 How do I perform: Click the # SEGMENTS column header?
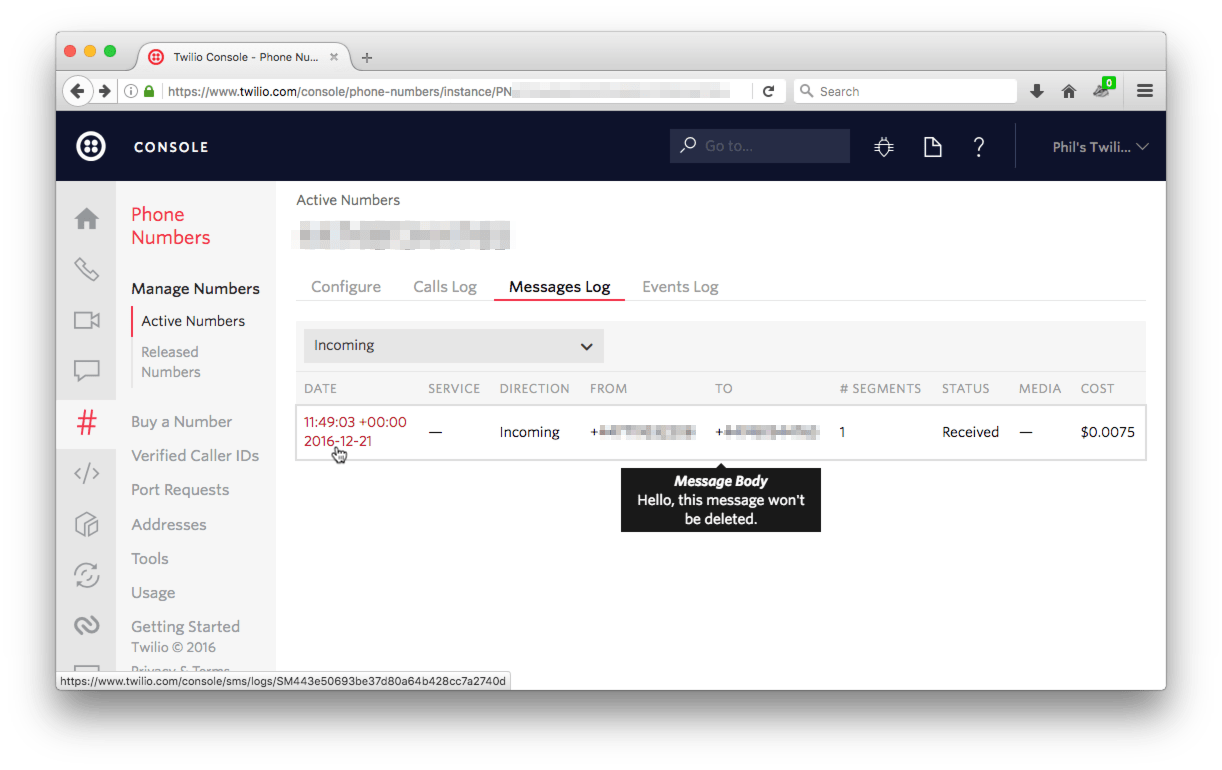point(880,389)
